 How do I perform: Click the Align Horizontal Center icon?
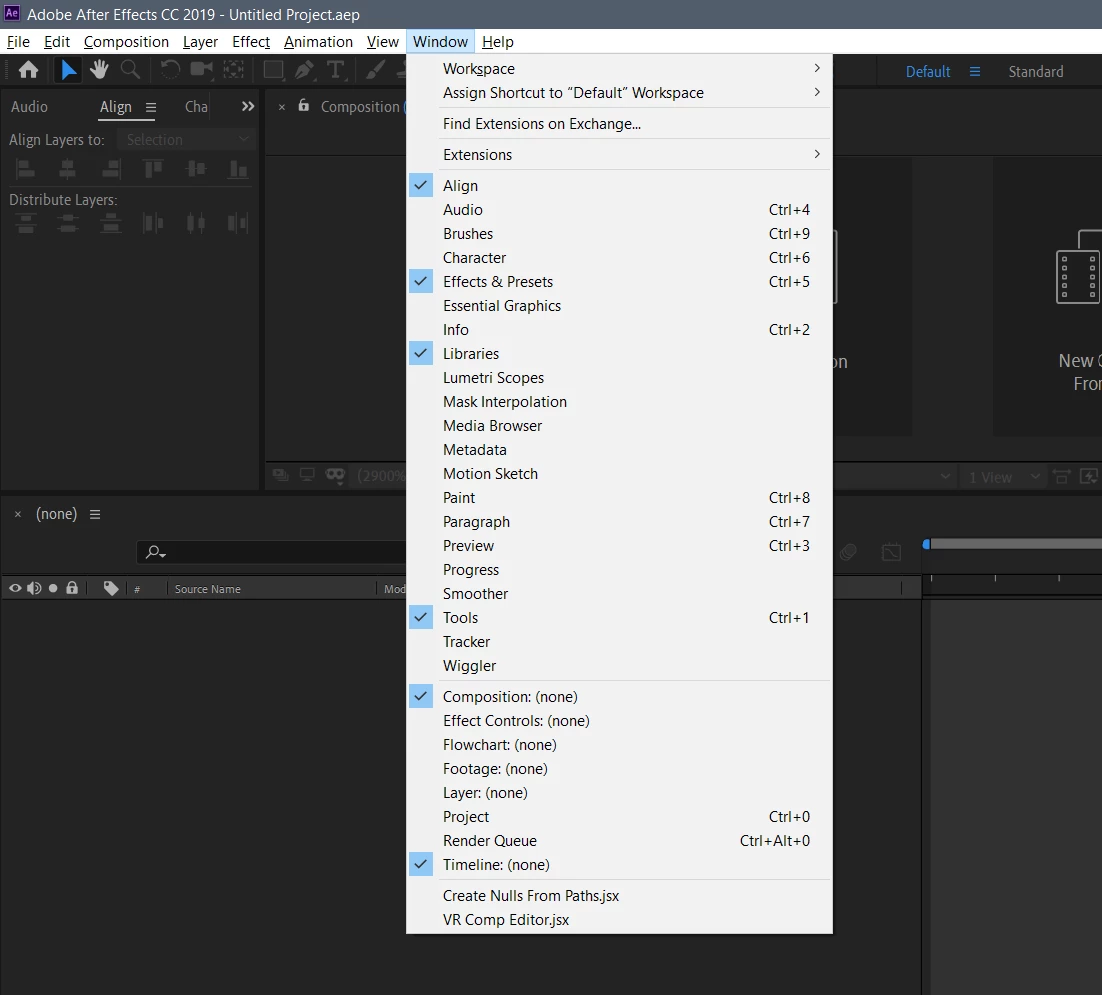(67, 169)
